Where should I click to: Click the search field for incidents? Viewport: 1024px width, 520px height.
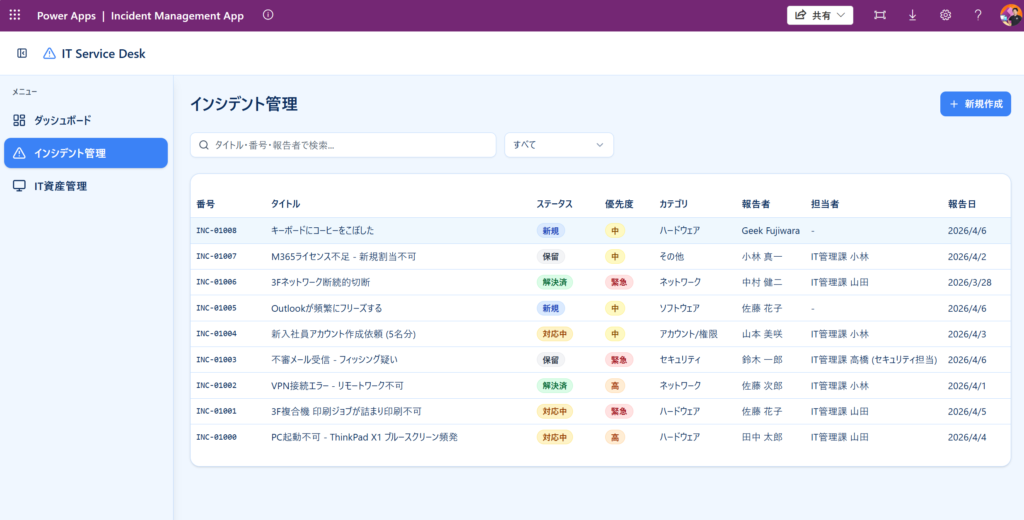[x=343, y=145]
